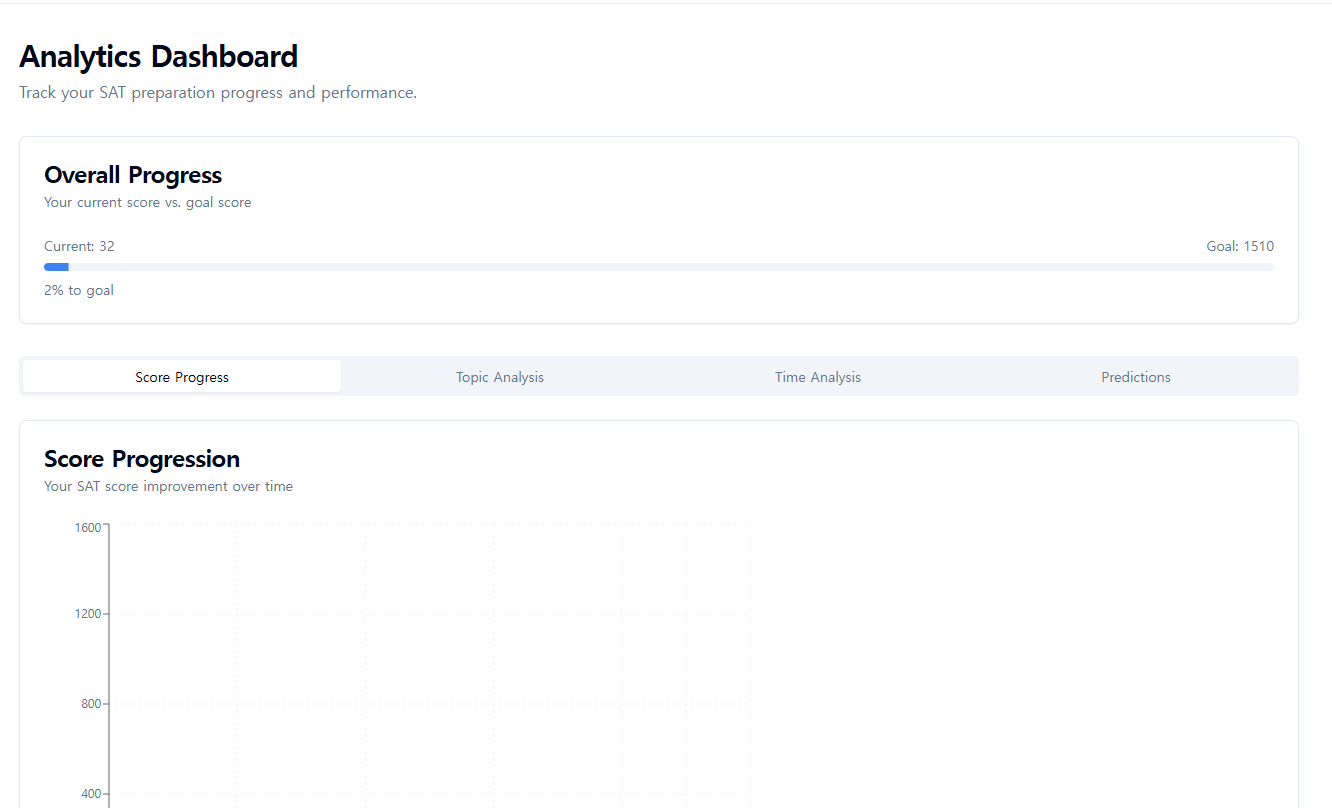Switch to the Topic Analysis tab

pos(499,377)
